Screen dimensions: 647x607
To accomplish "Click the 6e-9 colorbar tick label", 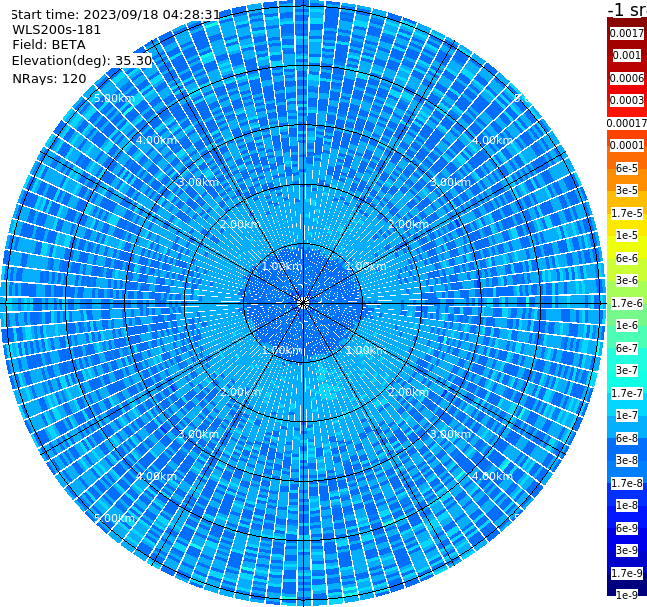I will click(627, 528).
